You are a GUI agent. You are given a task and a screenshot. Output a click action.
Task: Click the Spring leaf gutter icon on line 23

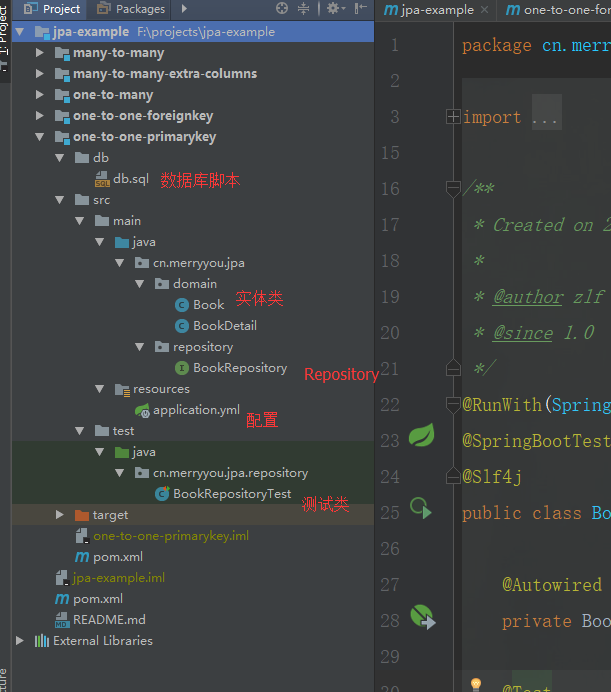[x=421, y=436]
